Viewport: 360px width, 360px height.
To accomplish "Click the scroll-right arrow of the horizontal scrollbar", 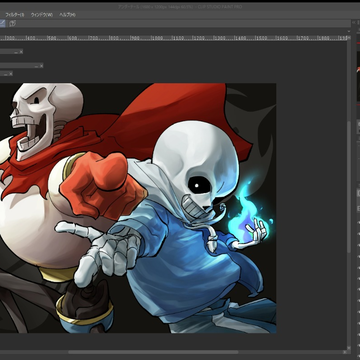I will (x=345, y=352).
